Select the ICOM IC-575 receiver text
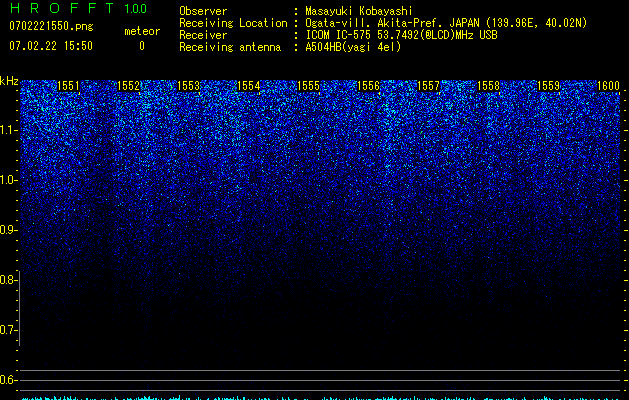The height and width of the screenshot is (400, 629). point(402,35)
